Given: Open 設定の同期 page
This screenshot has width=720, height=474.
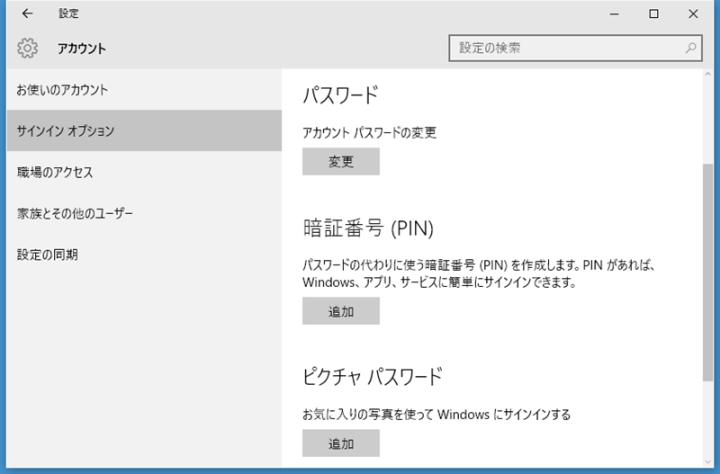Looking at the screenshot, I should pyautogui.click(x=144, y=254).
